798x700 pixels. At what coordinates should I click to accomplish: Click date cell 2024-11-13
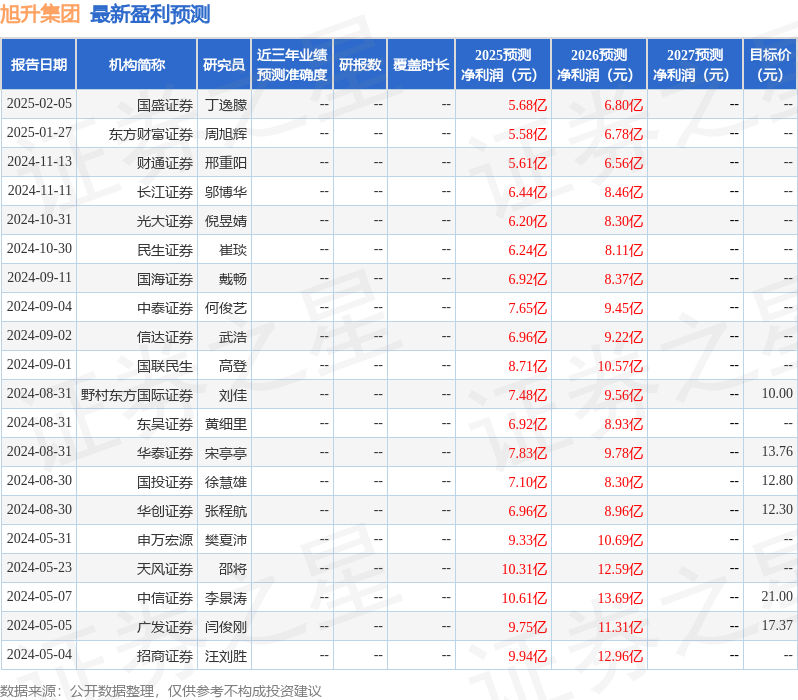[39, 161]
